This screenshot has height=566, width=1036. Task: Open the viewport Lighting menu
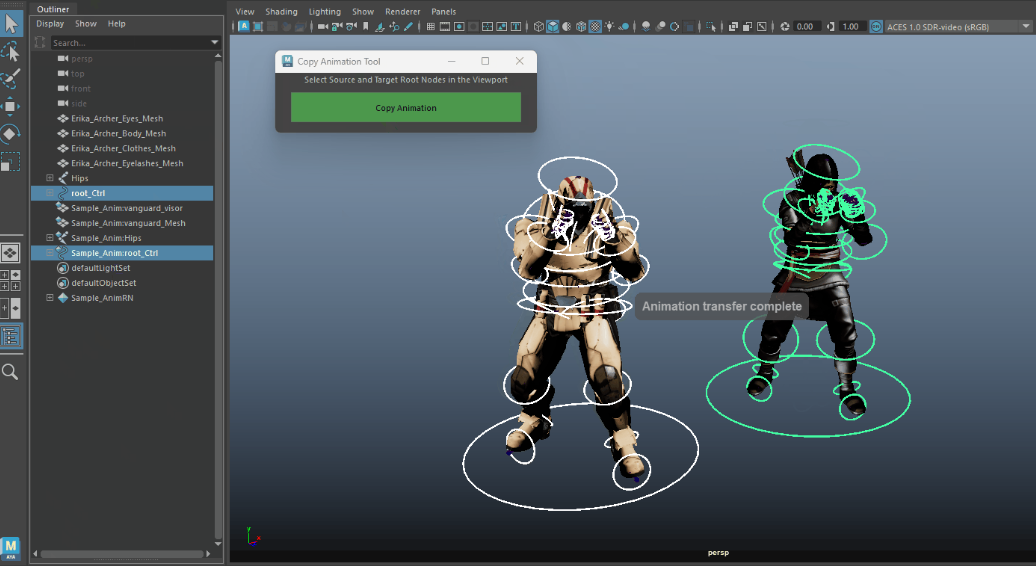click(x=324, y=11)
